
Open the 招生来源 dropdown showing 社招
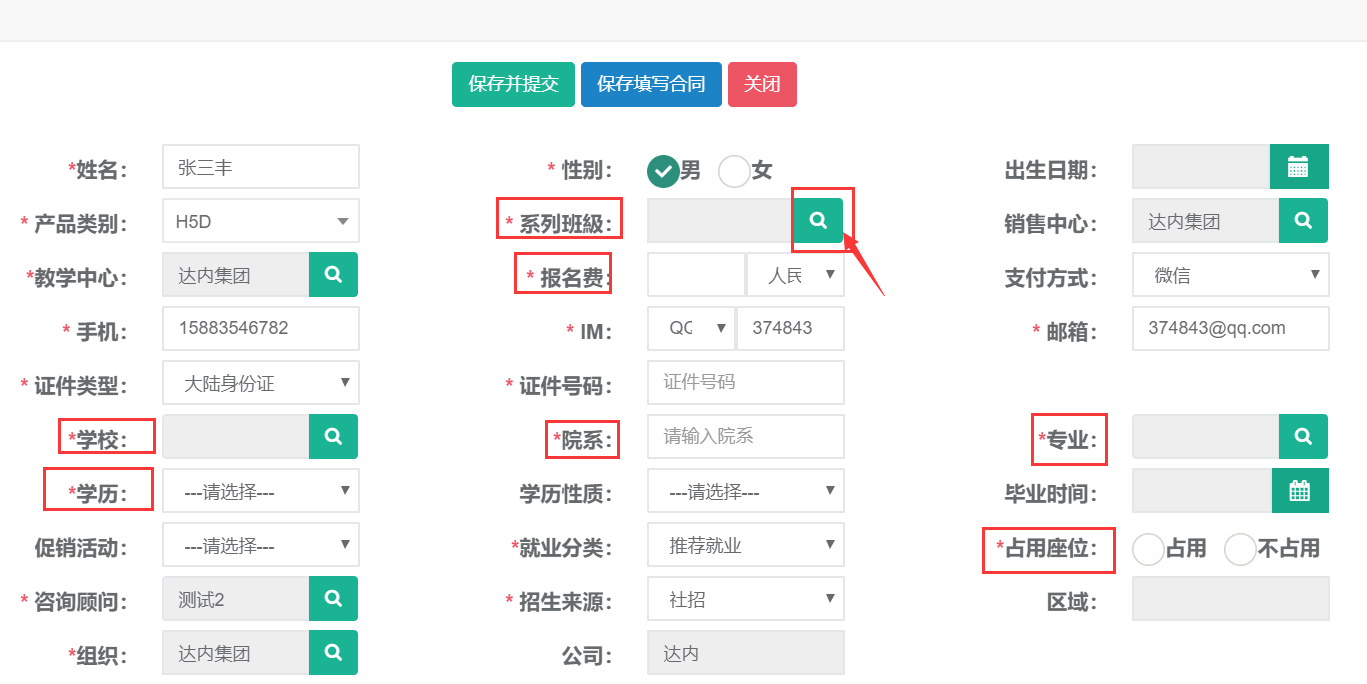745,599
